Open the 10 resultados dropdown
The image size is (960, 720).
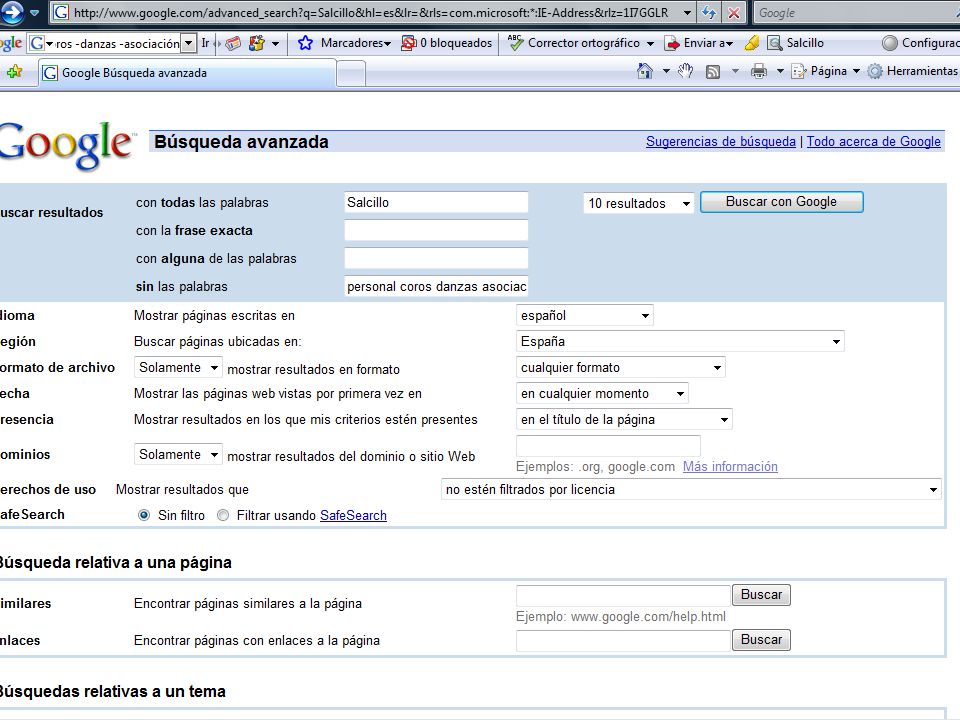[638, 203]
